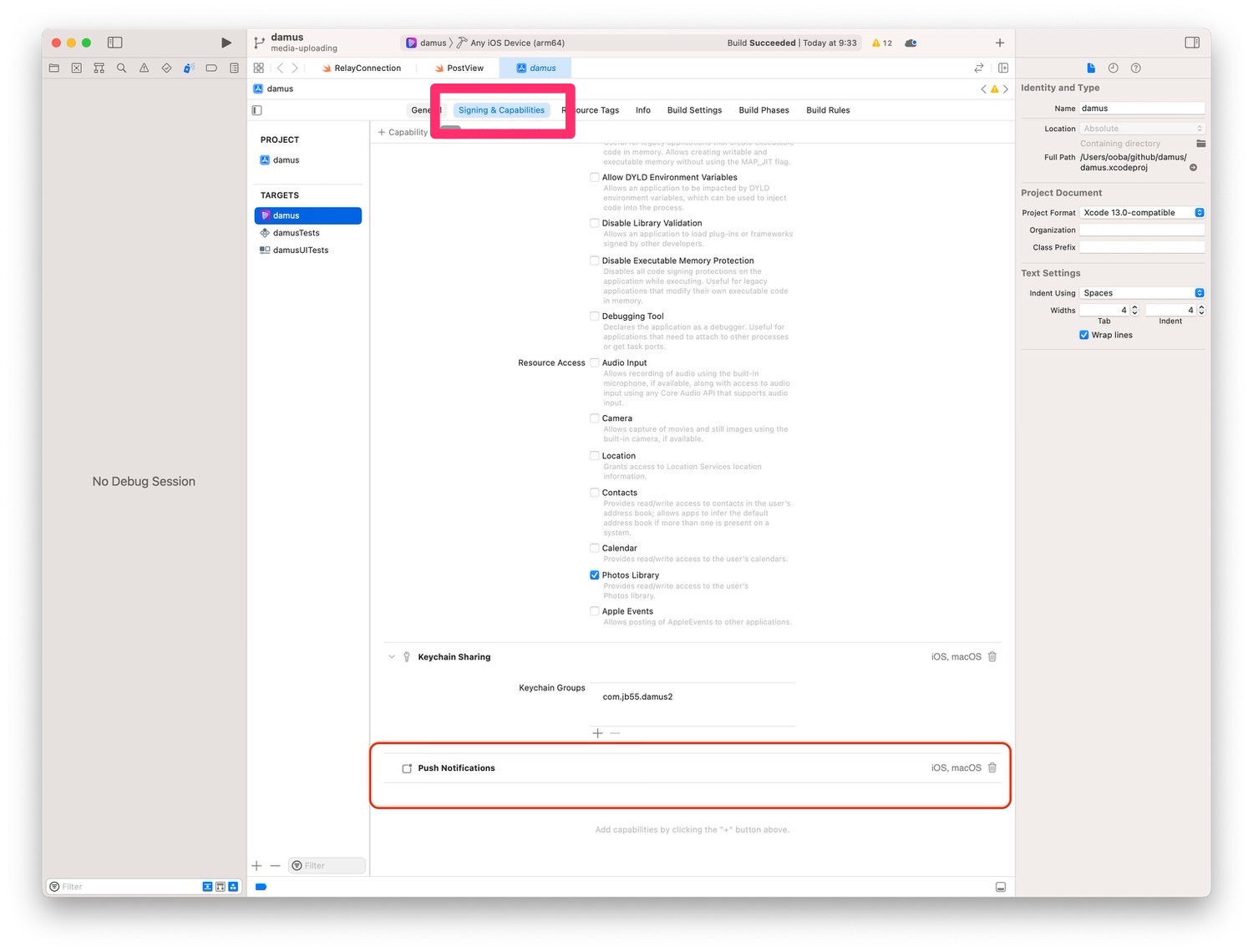Adjust Tab width stepper

pos(1134,310)
